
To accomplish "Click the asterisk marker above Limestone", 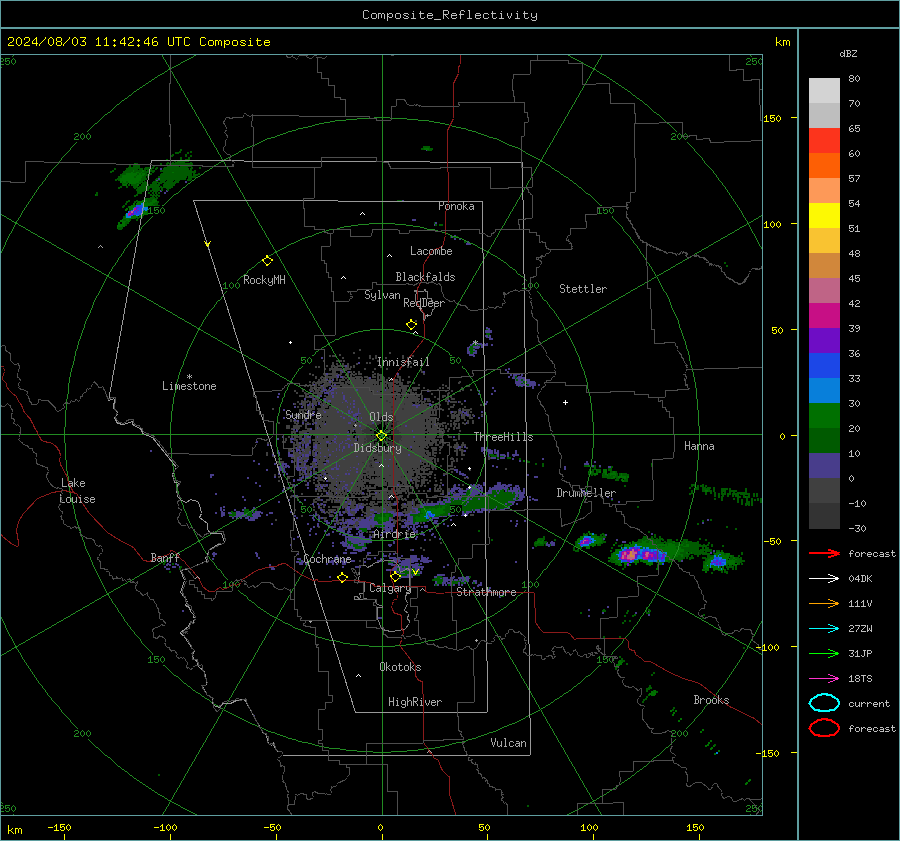I will point(189,377).
